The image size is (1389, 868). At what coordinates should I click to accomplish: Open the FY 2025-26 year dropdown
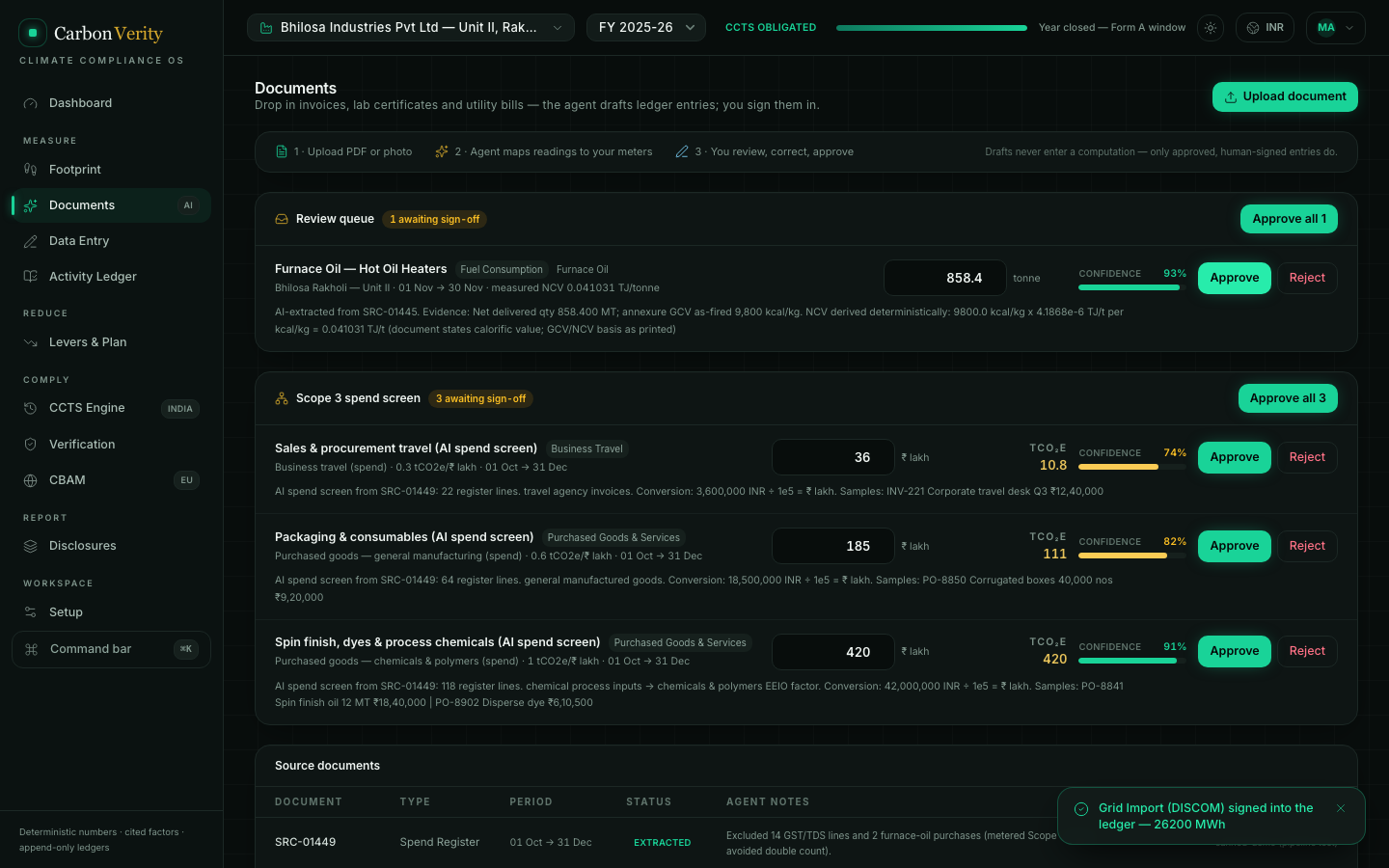tap(646, 27)
